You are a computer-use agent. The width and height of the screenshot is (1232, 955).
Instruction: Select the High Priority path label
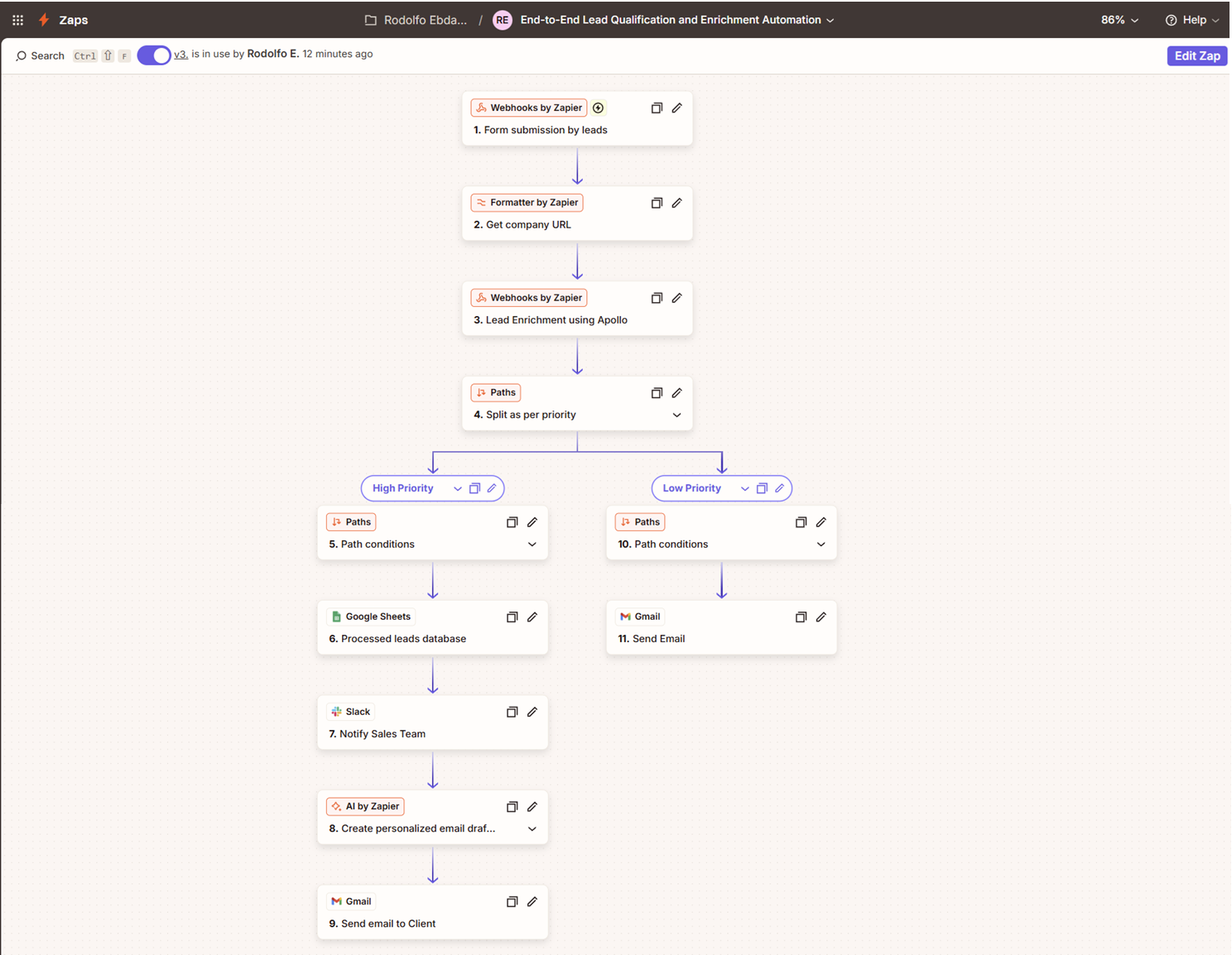point(402,488)
